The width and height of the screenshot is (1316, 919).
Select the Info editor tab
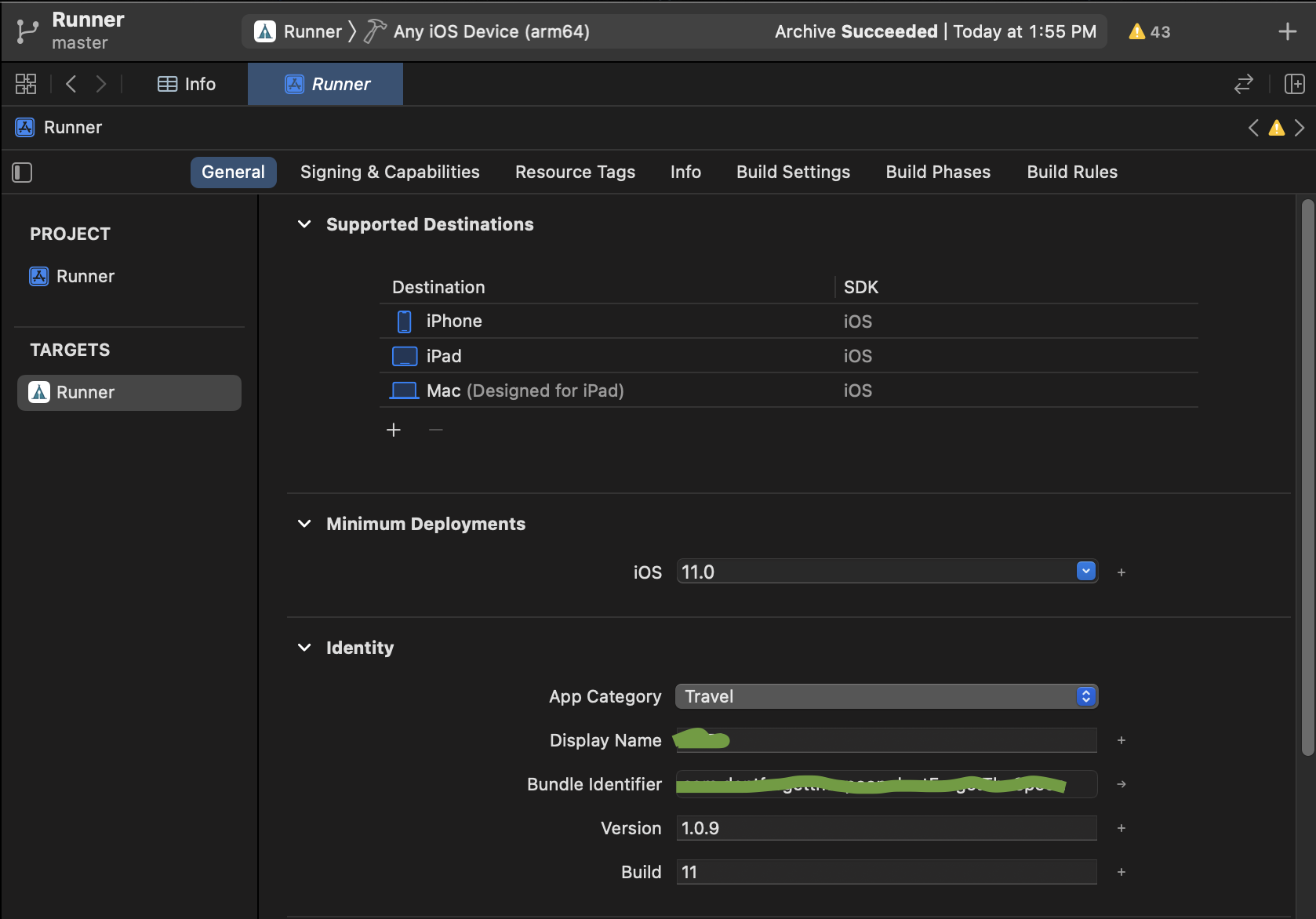187,84
